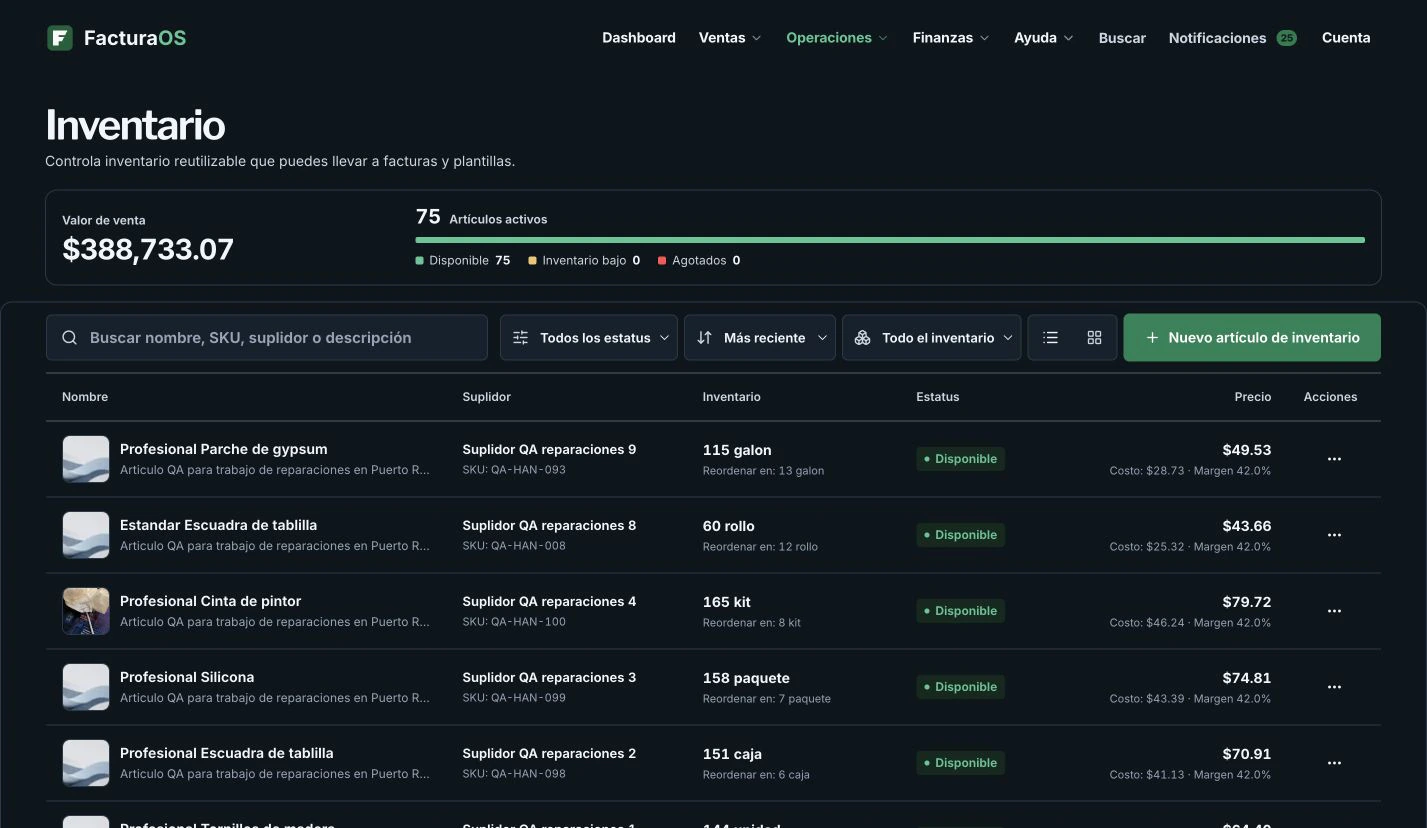Open photo thumbnail of Profesional Cinta de pintor

86,611
